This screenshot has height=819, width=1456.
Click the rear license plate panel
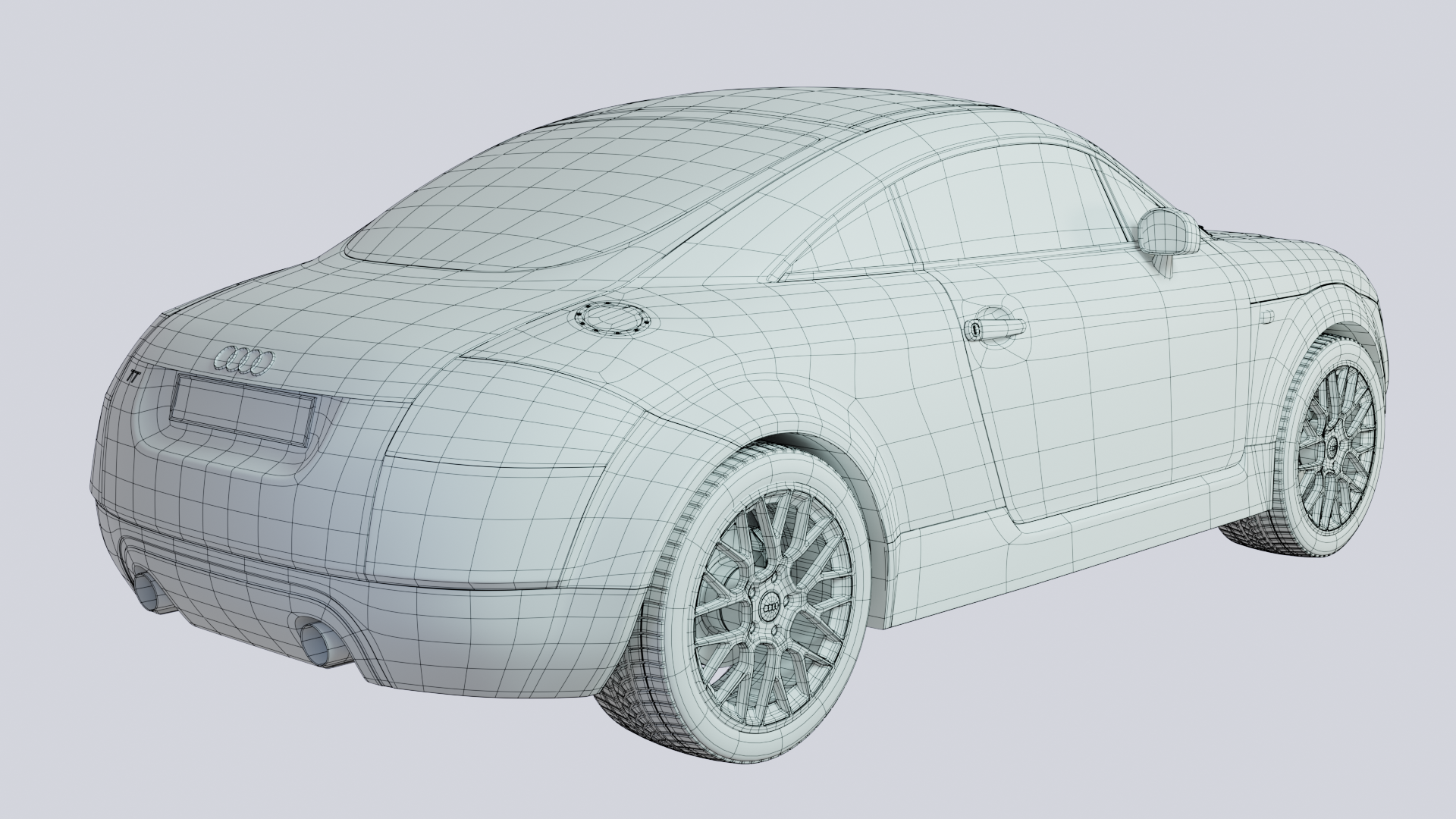pyautogui.click(x=241, y=410)
